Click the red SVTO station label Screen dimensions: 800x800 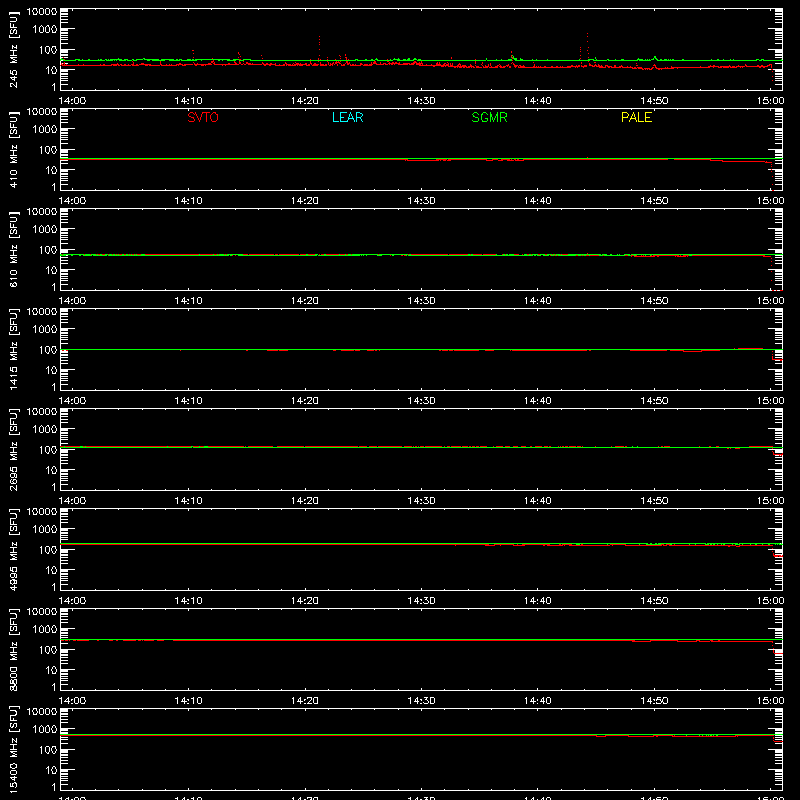point(203,117)
